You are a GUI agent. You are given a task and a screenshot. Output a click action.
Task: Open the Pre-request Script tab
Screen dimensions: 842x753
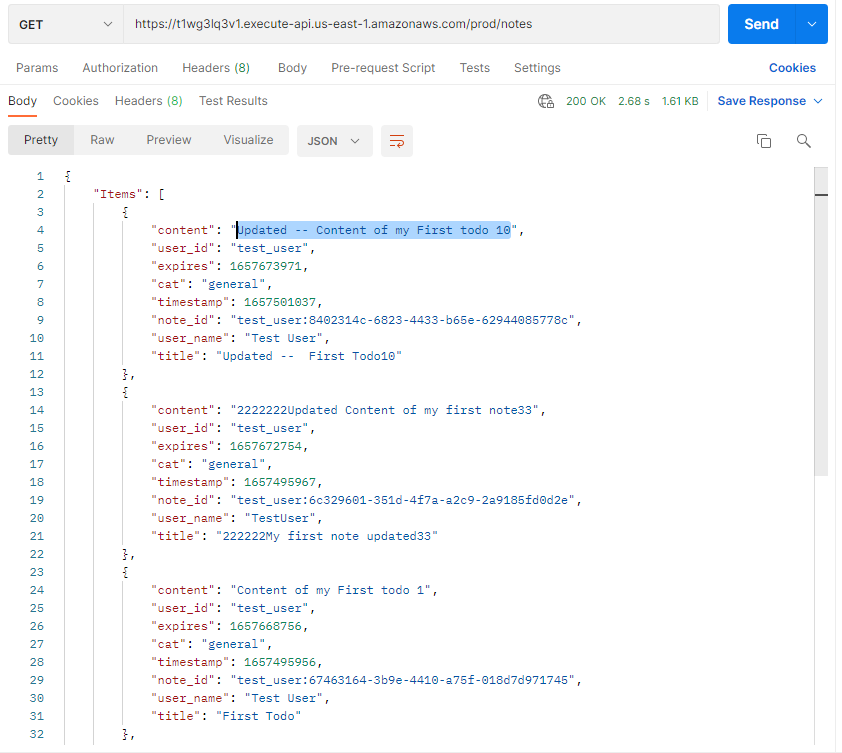(383, 68)
